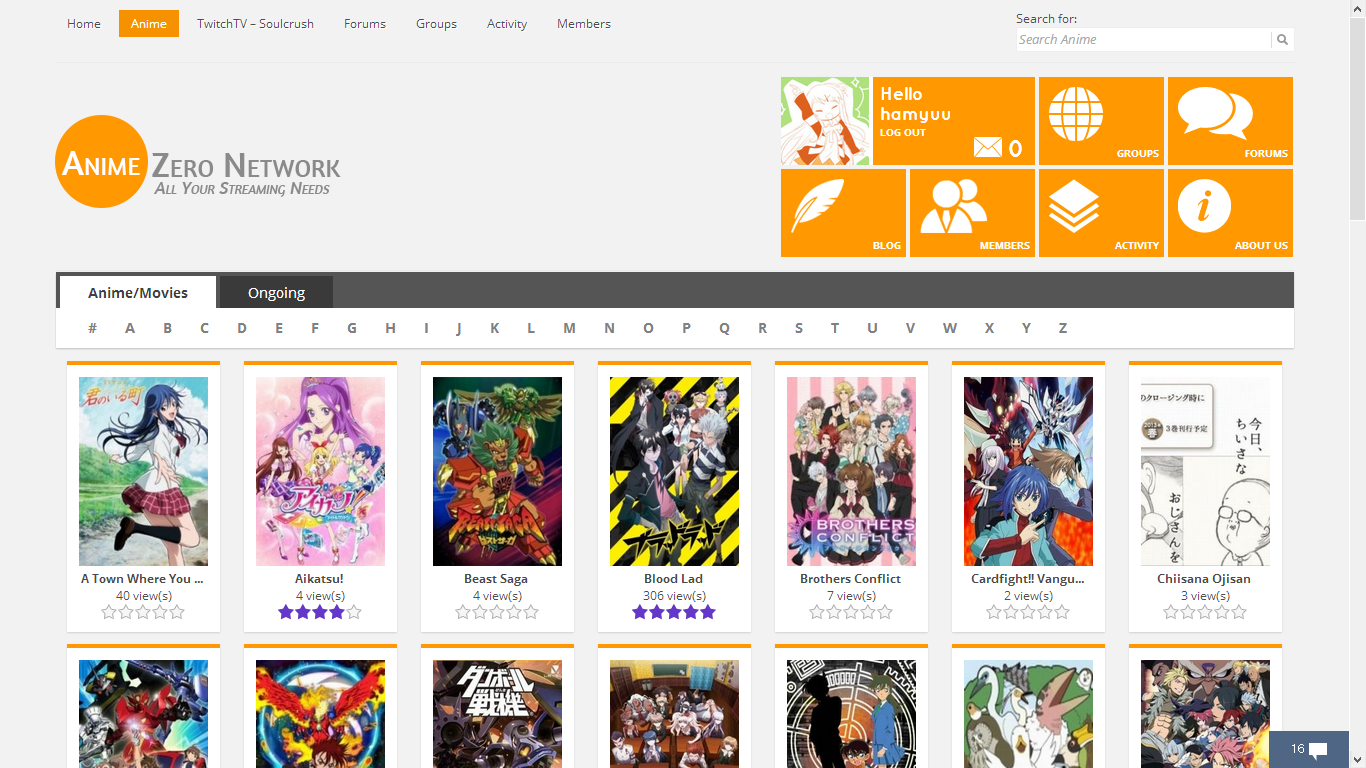
Task: Filter anime list by letter S
Action: 799,328
